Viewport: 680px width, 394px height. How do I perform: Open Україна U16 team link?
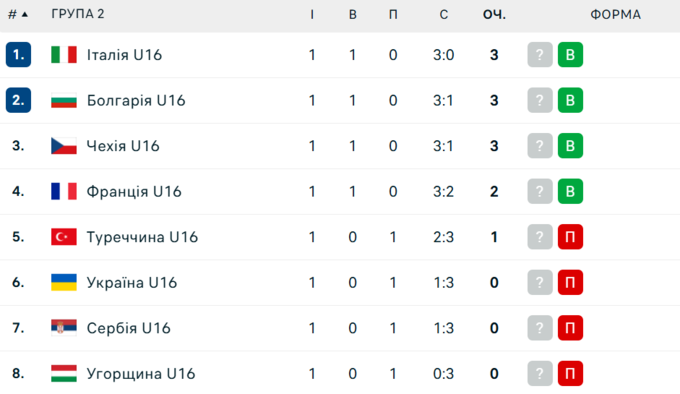[x=131, y=283]
